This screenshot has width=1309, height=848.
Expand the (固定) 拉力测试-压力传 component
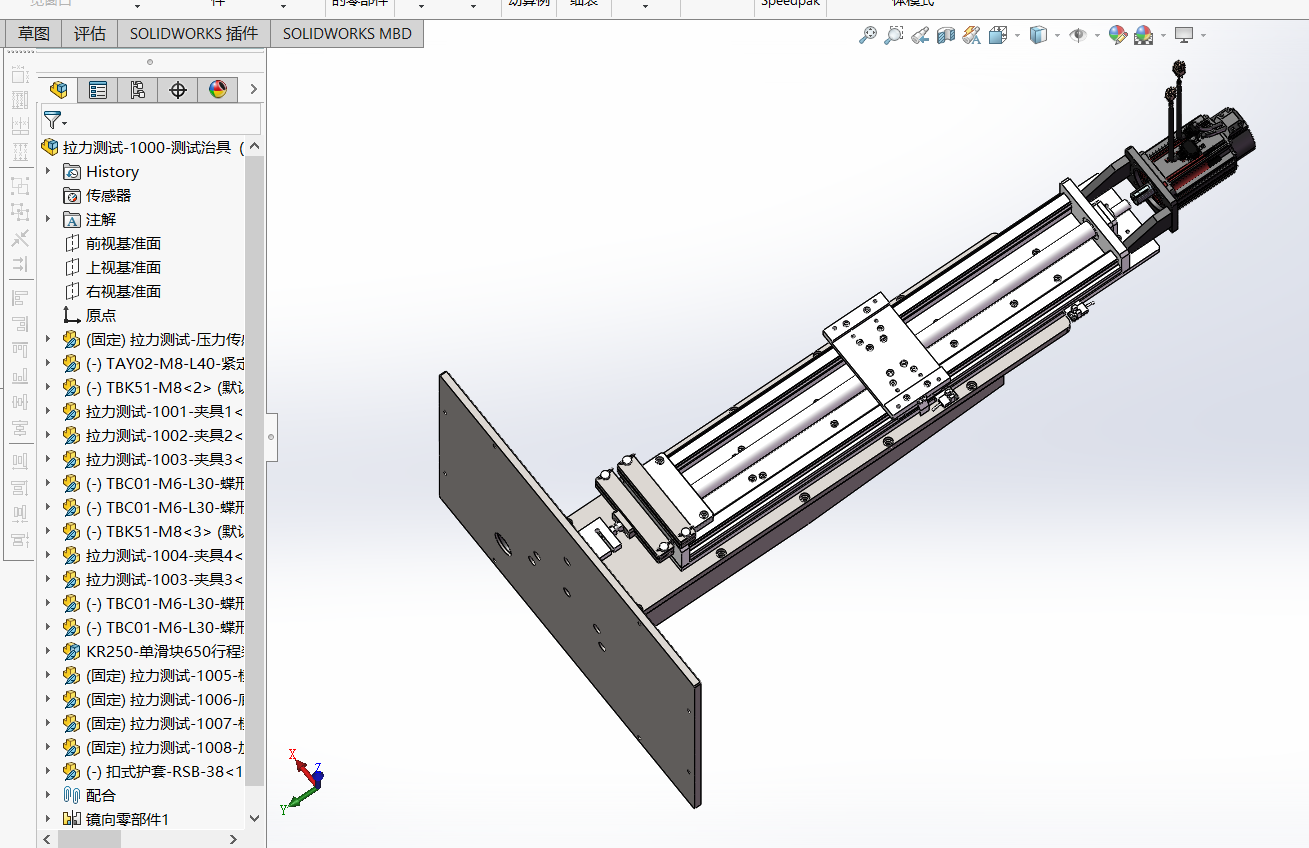click(48, 339)
